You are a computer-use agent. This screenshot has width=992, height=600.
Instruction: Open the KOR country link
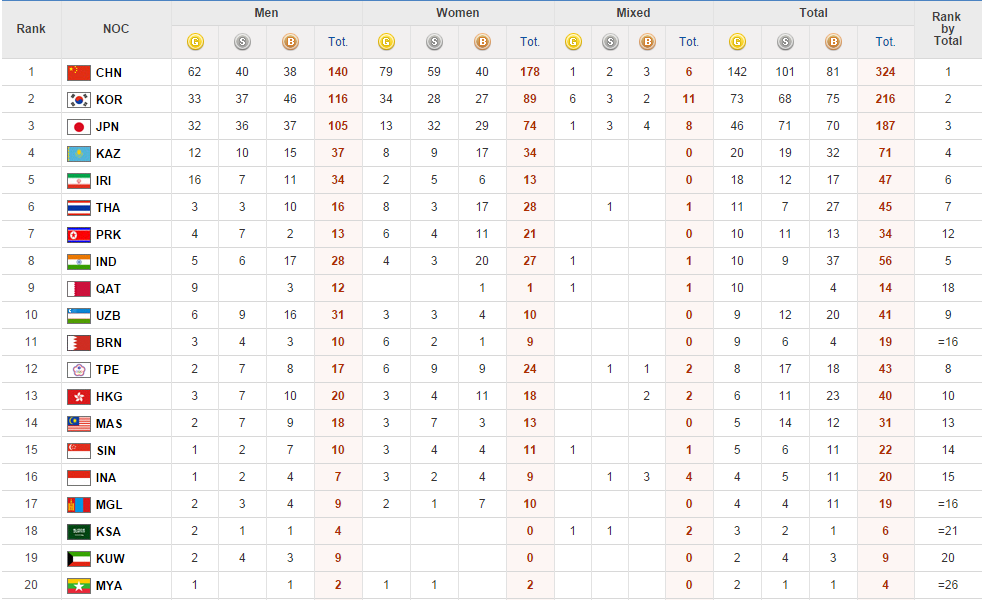click(109, 100)
